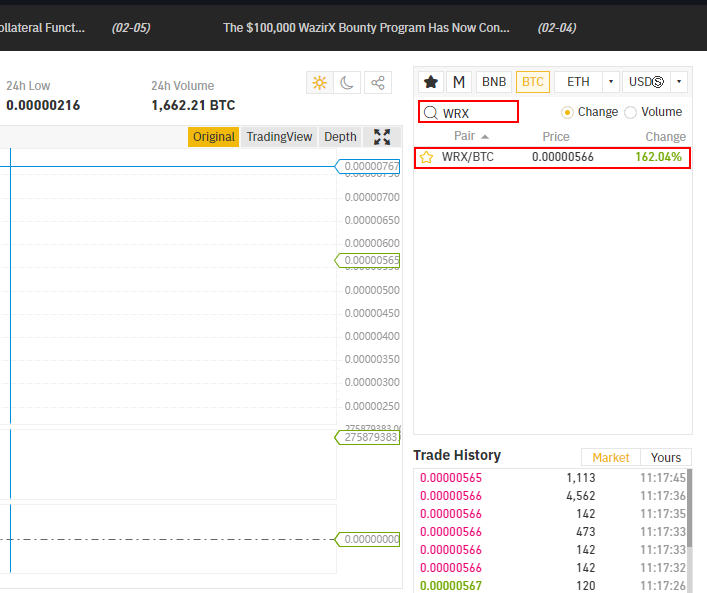
Task: Select the Volume radio button
Action: [x=630, y=112]
